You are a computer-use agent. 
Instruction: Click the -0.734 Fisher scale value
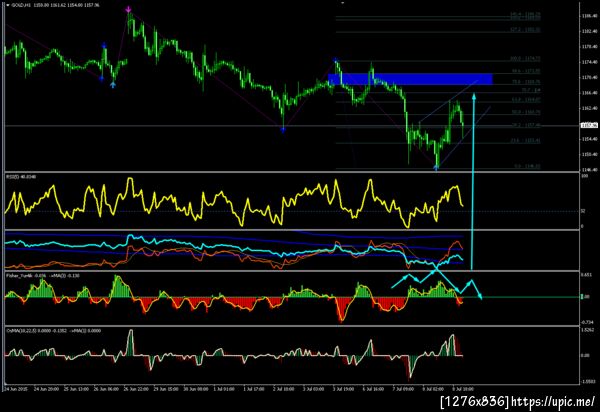click(587, 322)
